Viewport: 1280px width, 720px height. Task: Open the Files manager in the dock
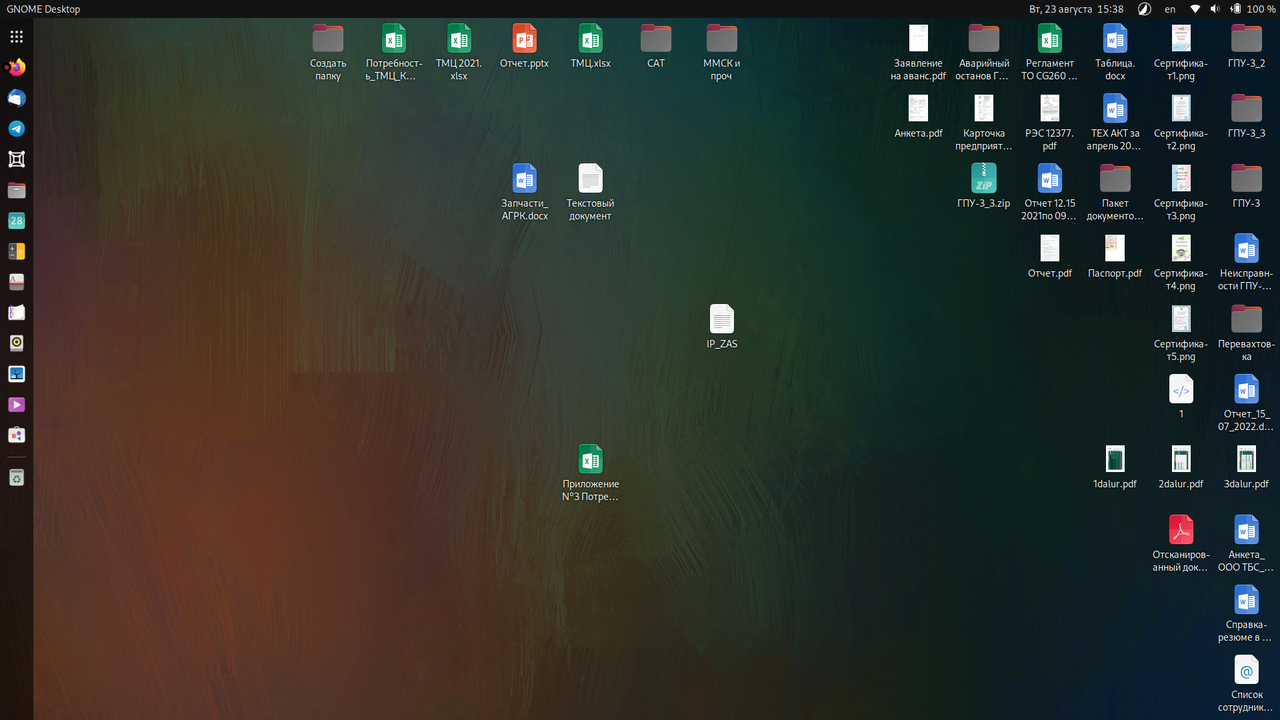(x=16, y=190)
